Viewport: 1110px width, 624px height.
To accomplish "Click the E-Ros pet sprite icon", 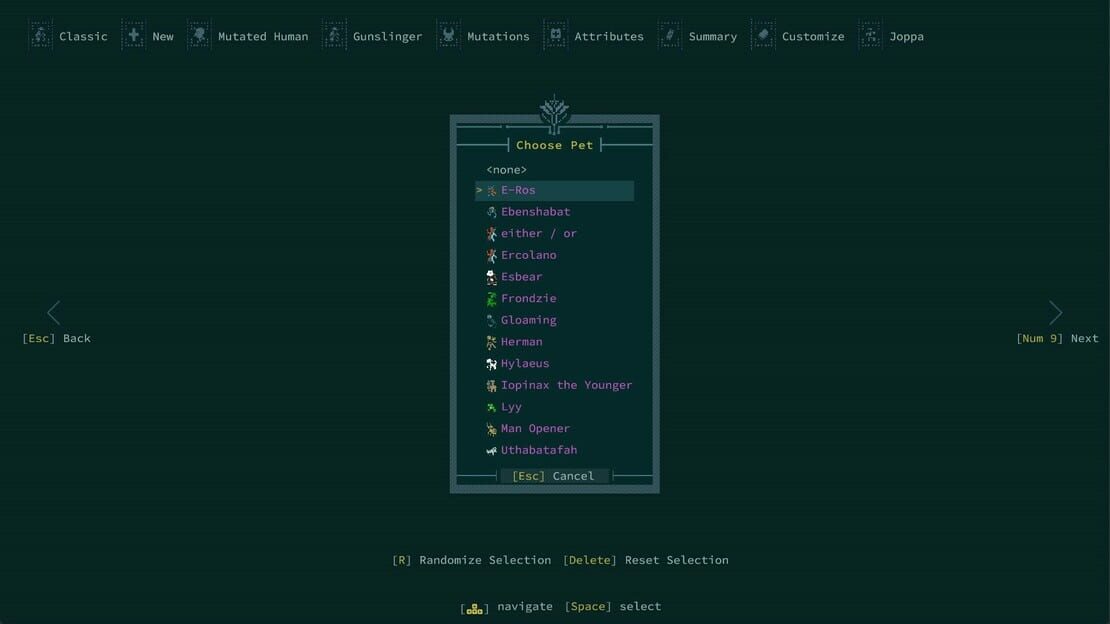I will [491, 191].
